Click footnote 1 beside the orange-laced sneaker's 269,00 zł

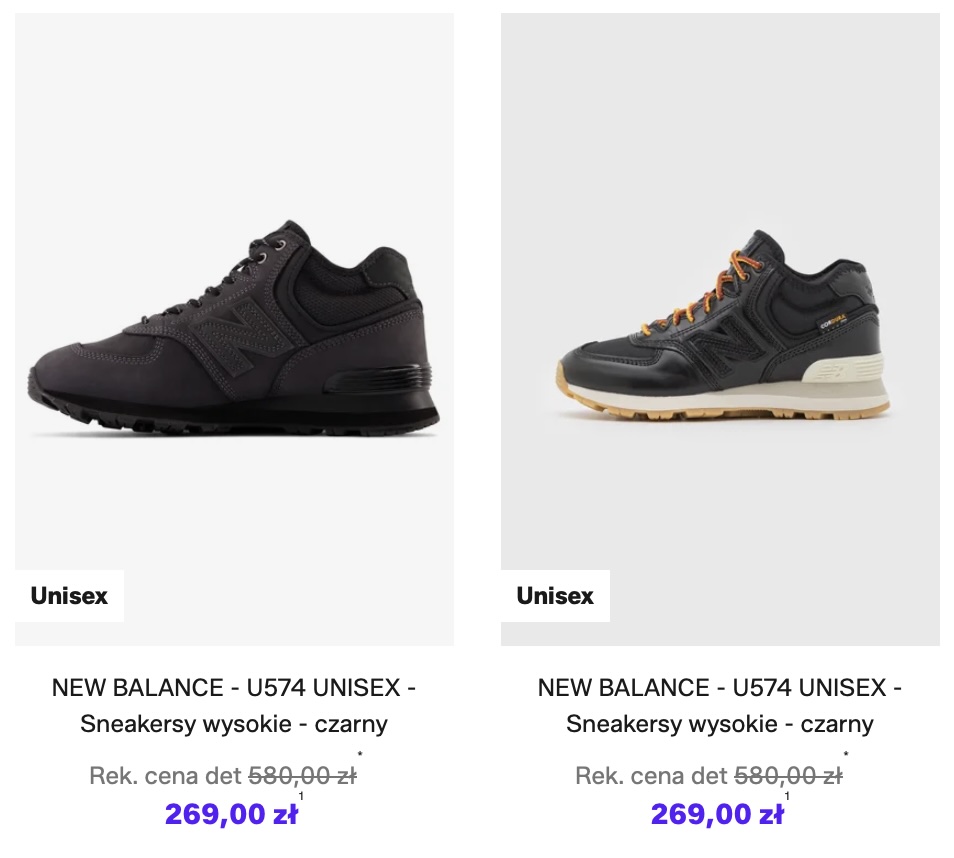787,797
